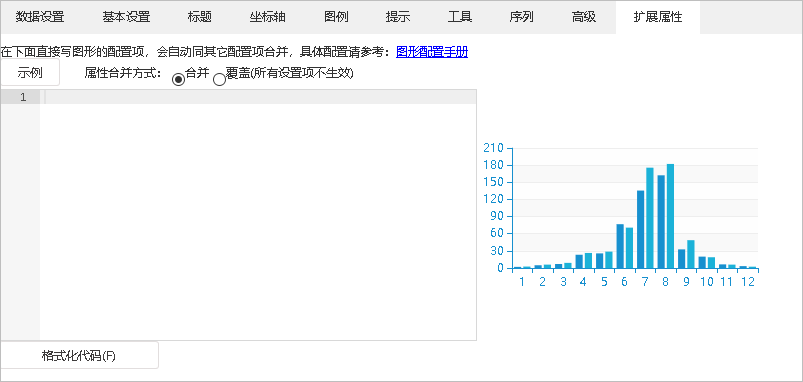
Task: Click inside the code editor area
Action: (x=258, y=215)
